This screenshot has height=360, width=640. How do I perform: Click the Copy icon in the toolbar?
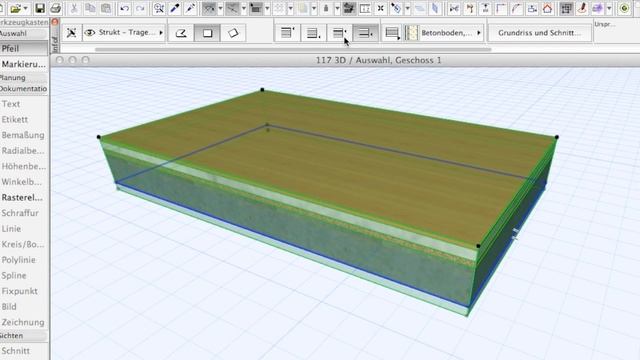[90, 8]
